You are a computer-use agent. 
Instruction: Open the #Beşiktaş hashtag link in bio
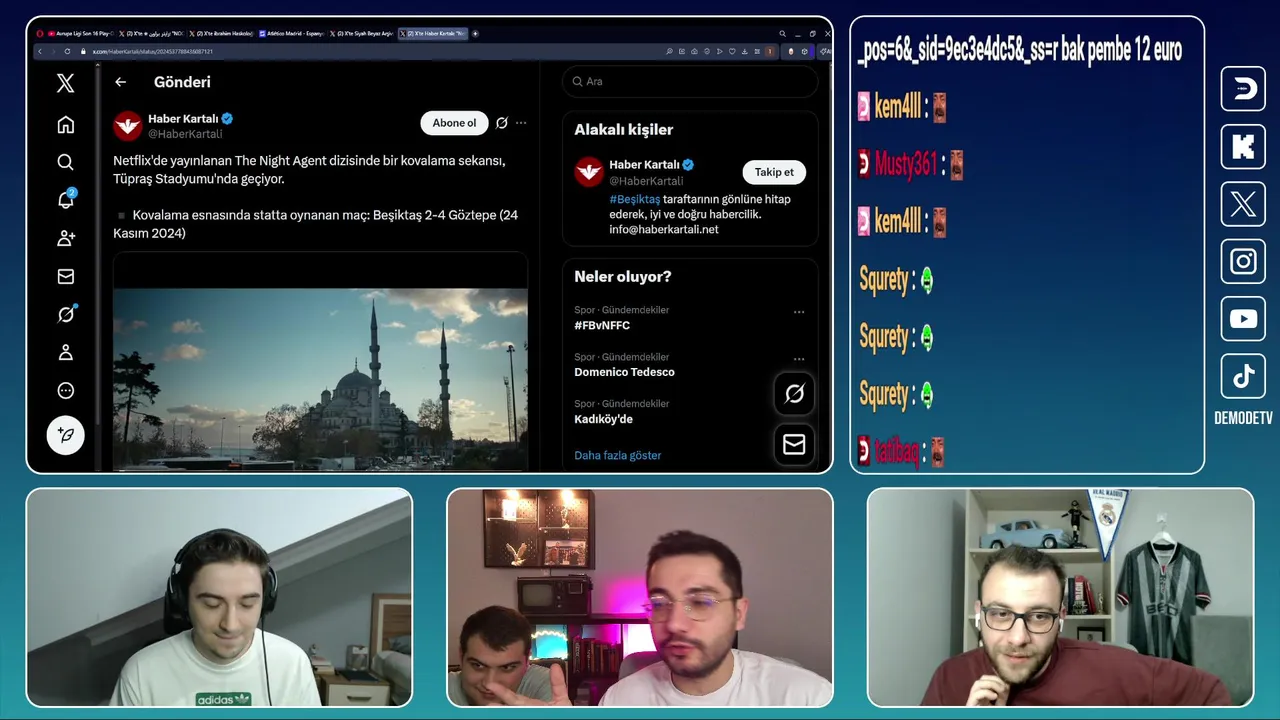[x=634, y=199]
